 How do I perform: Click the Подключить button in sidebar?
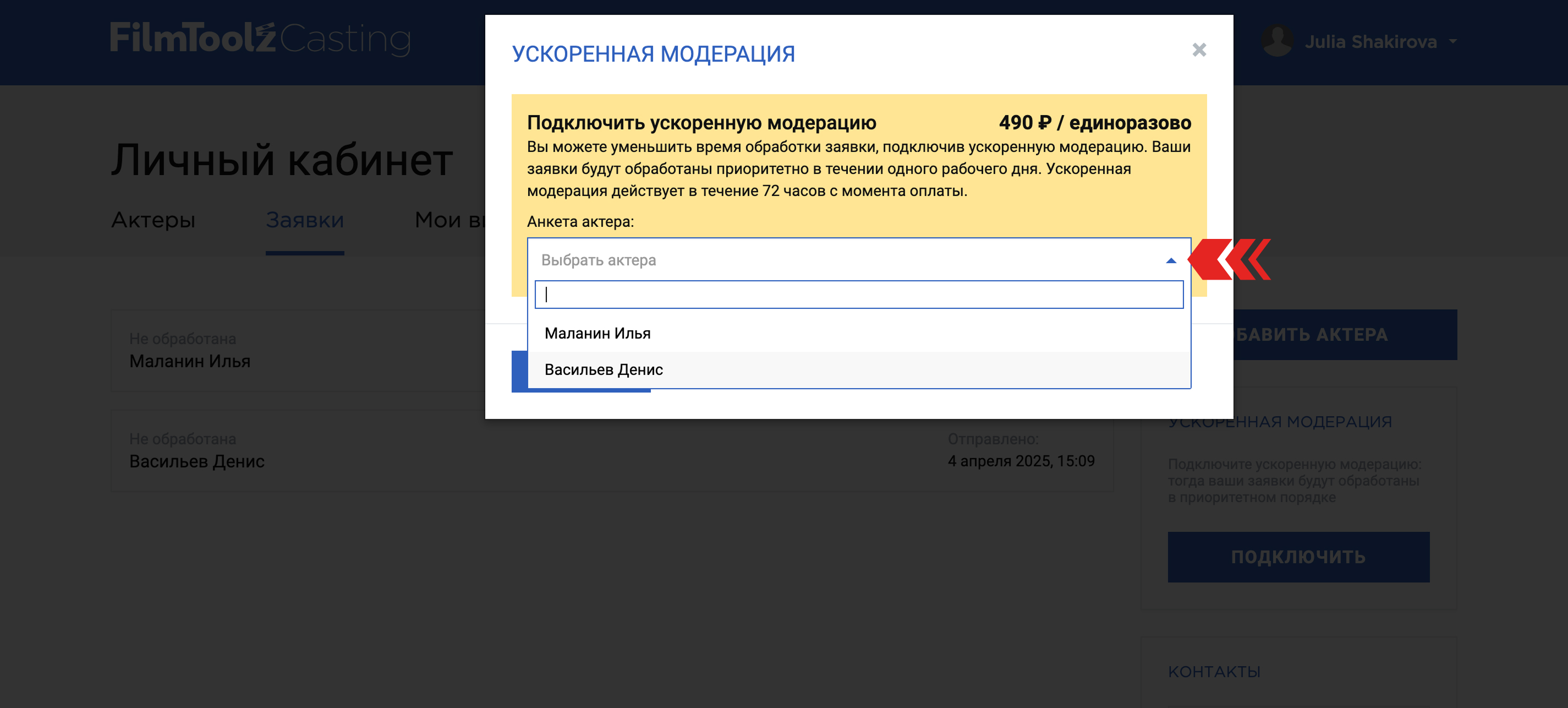point(1298,557)
